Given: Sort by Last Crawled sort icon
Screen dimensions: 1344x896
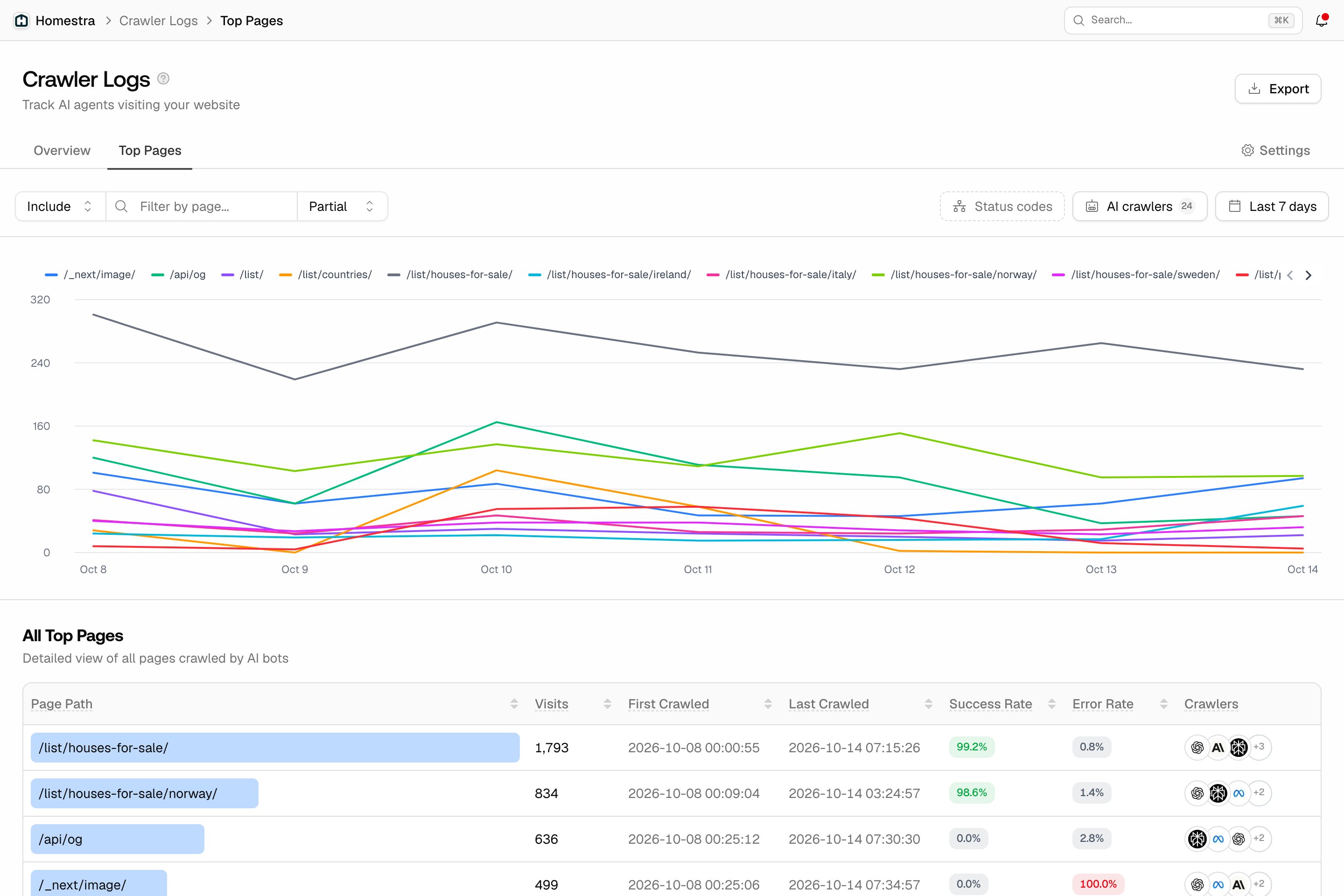Looking at the screenshot, I should click(x=929, y=704).
